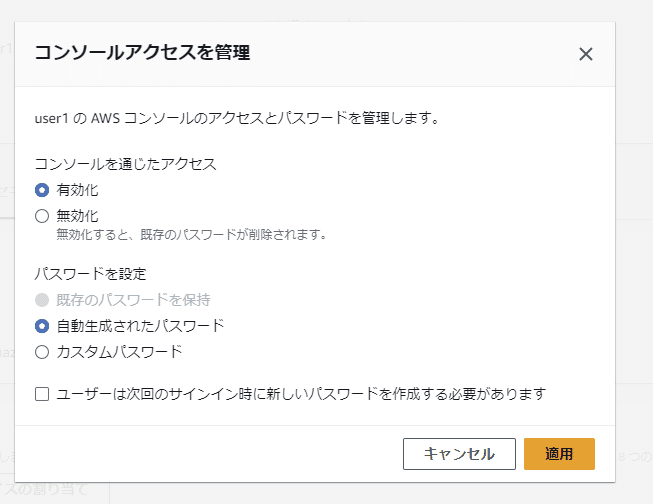Viewport: 653px width, 504px height.
Task: Click the 自動生成されたパスワード label text
Action: [x=140, y=326]
